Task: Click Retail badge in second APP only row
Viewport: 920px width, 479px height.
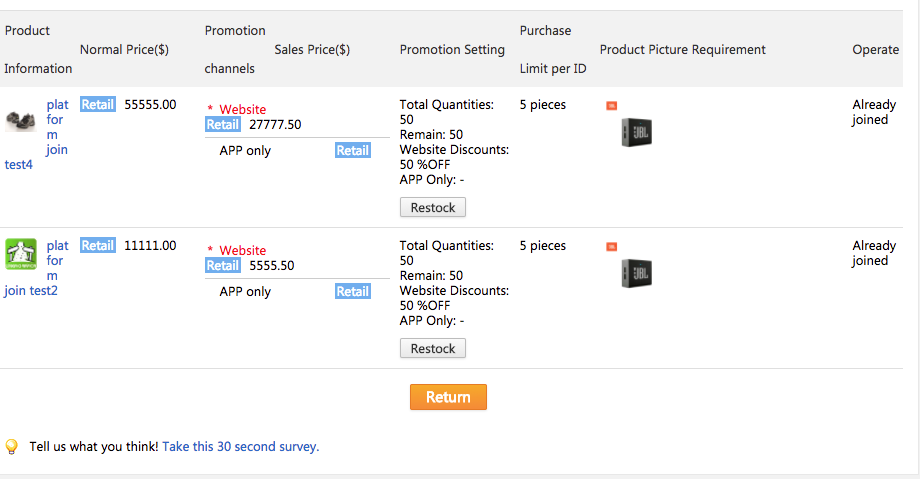Action: pos(352,292)
